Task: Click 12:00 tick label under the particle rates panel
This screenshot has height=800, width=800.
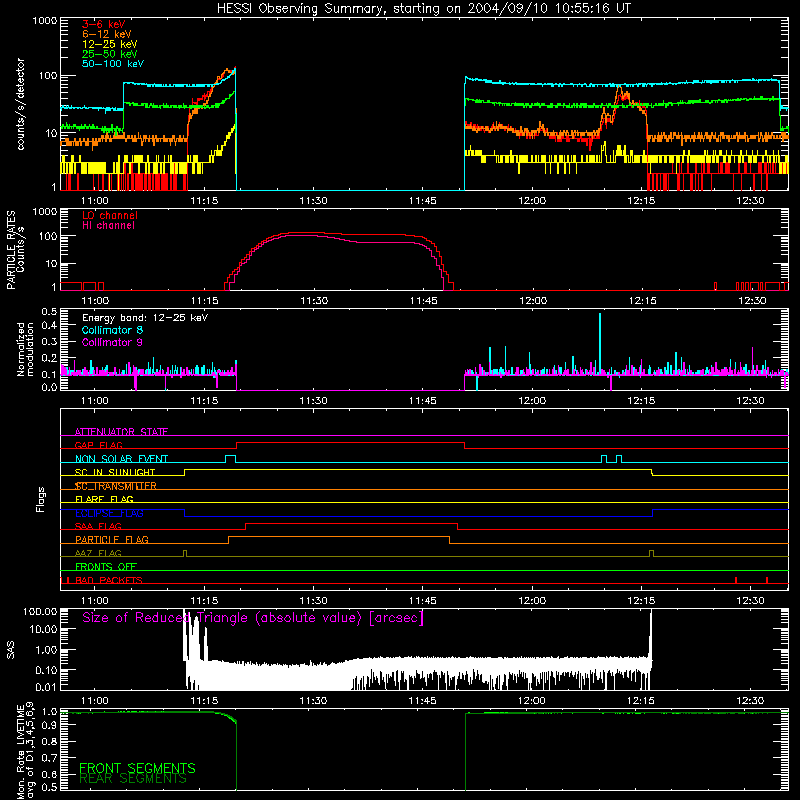Action: click(x=533, y=301)
